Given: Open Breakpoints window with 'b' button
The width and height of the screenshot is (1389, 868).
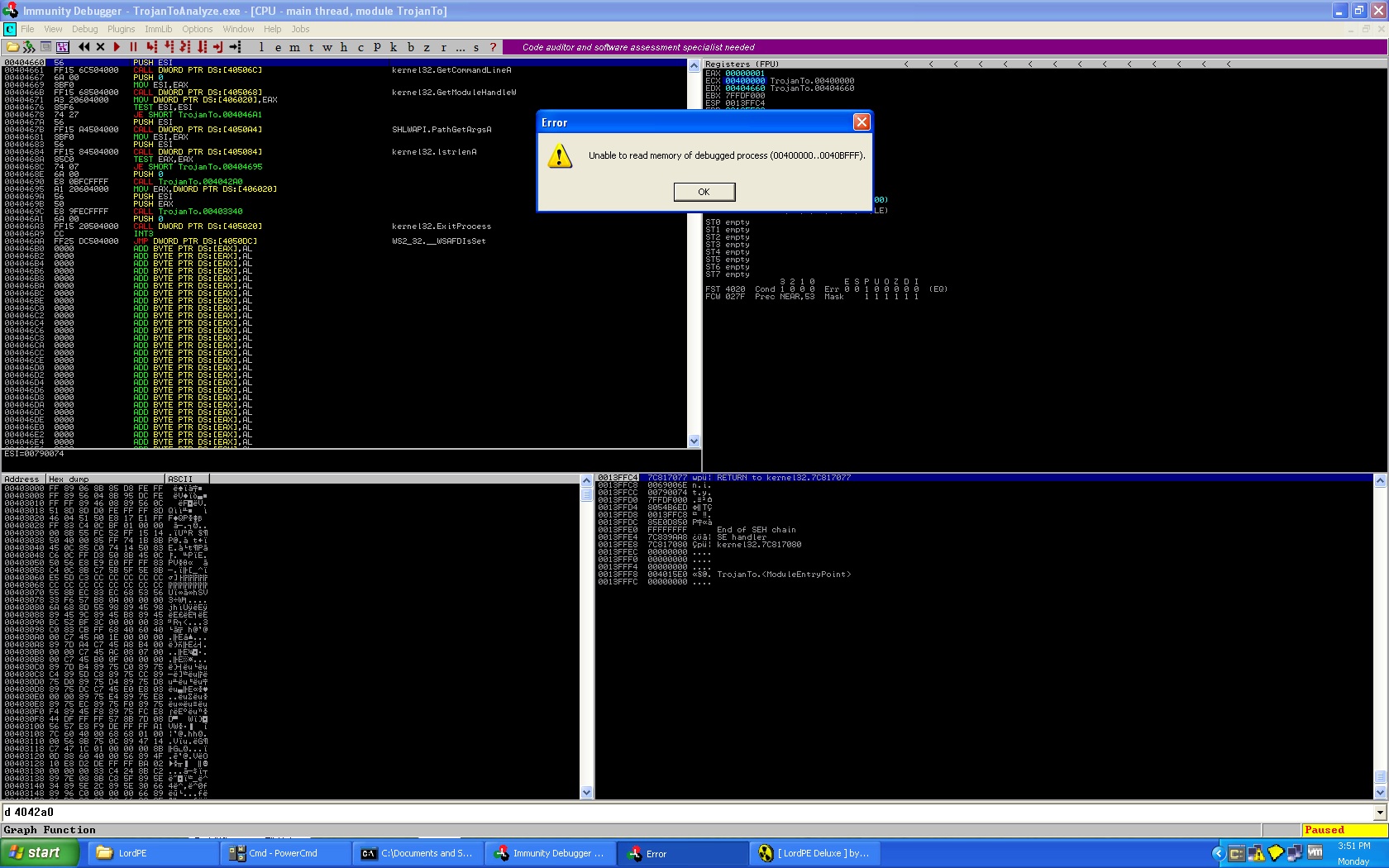Looking at the screenshot, I should pos(411,47).
